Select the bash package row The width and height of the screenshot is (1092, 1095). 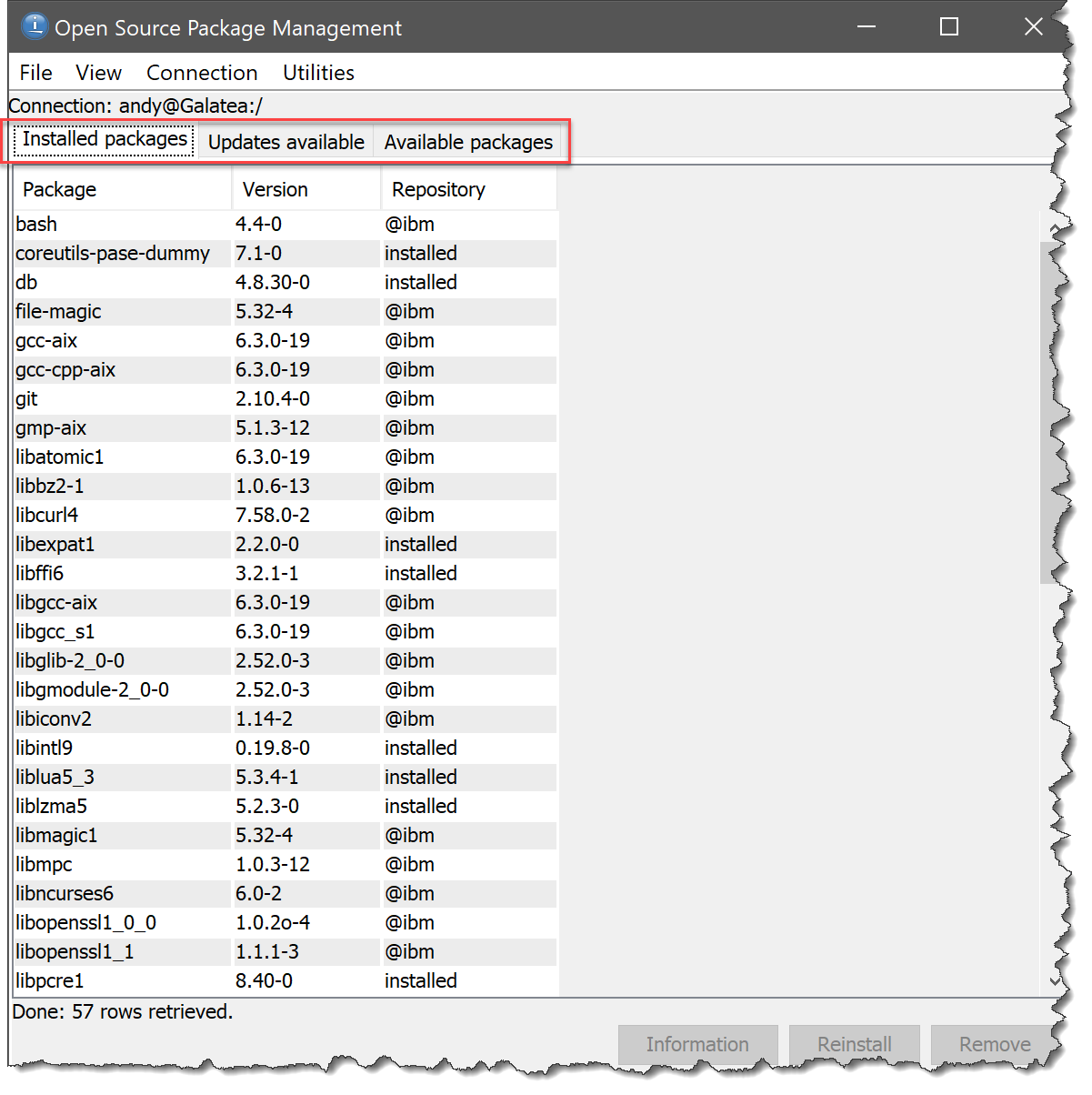click(x=122, y=225)
